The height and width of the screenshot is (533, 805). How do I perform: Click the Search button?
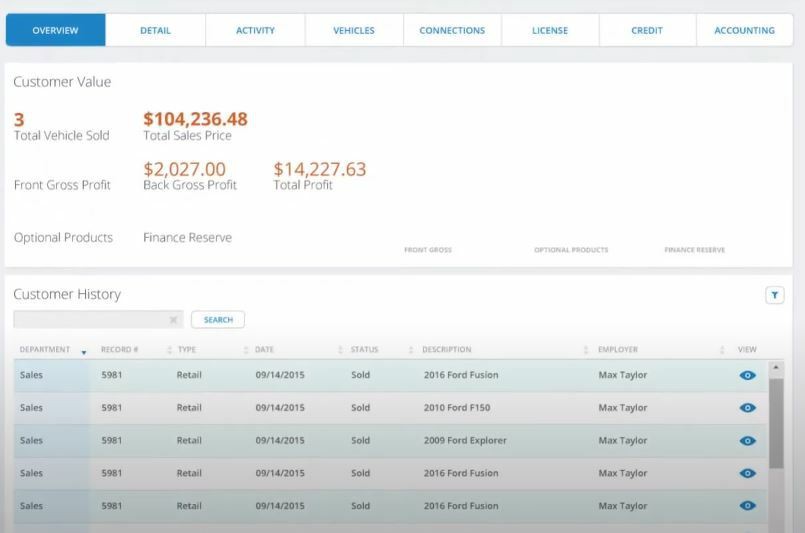pyautogui.click(x=218, y=320)
